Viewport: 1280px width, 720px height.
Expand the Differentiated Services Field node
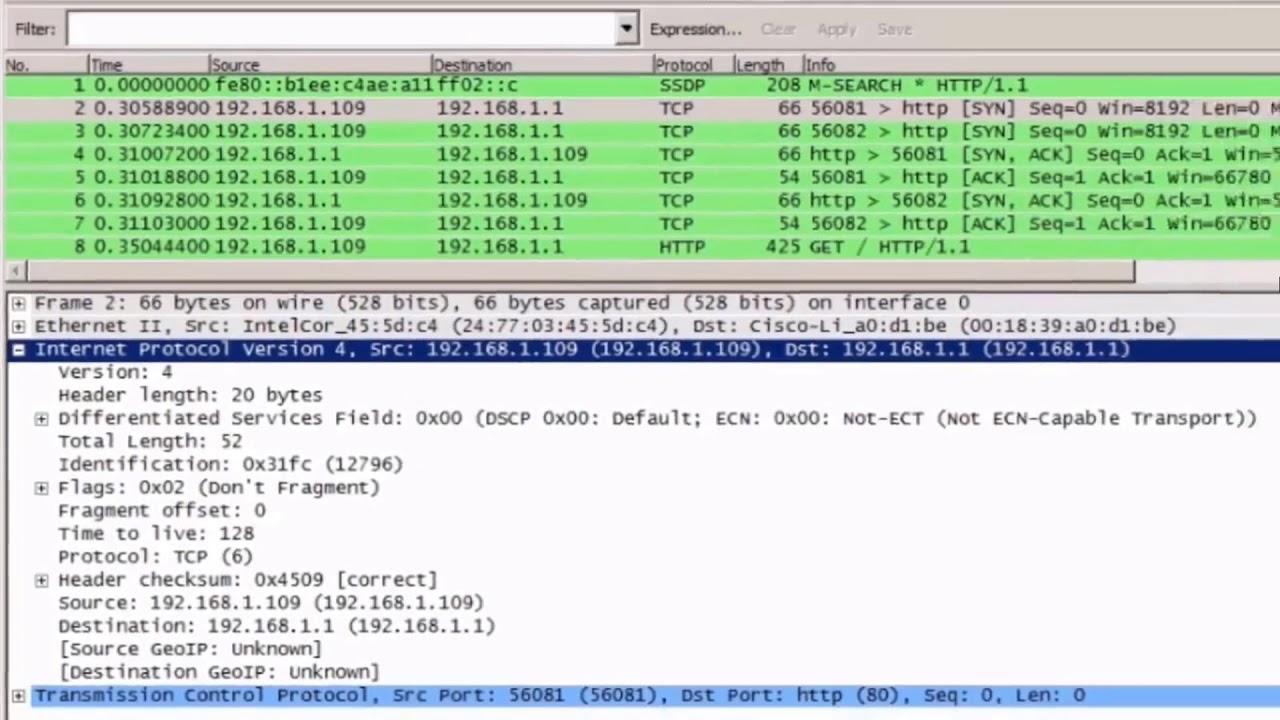click(41, 419)
